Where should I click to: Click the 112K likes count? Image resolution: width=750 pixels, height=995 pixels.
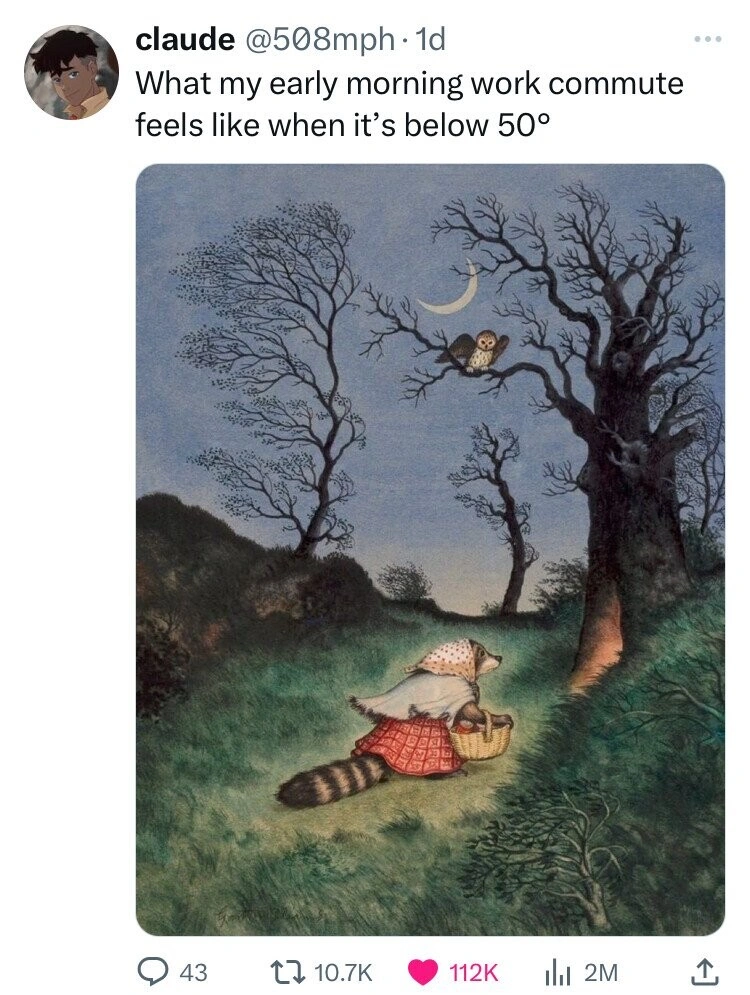click(x=473, y=972)
